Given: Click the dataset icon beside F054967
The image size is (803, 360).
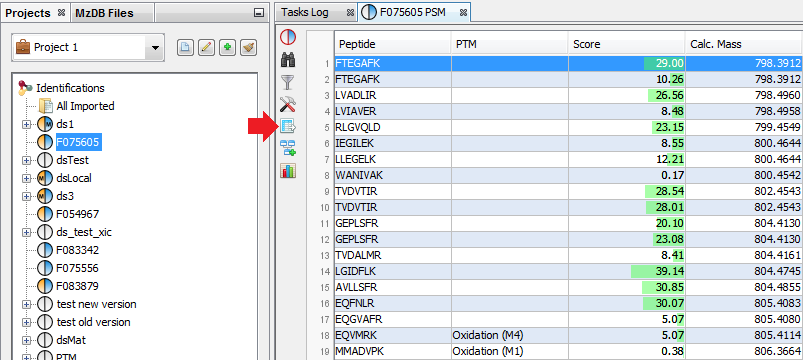Looking at the screenshot, I should click(45, 214).
